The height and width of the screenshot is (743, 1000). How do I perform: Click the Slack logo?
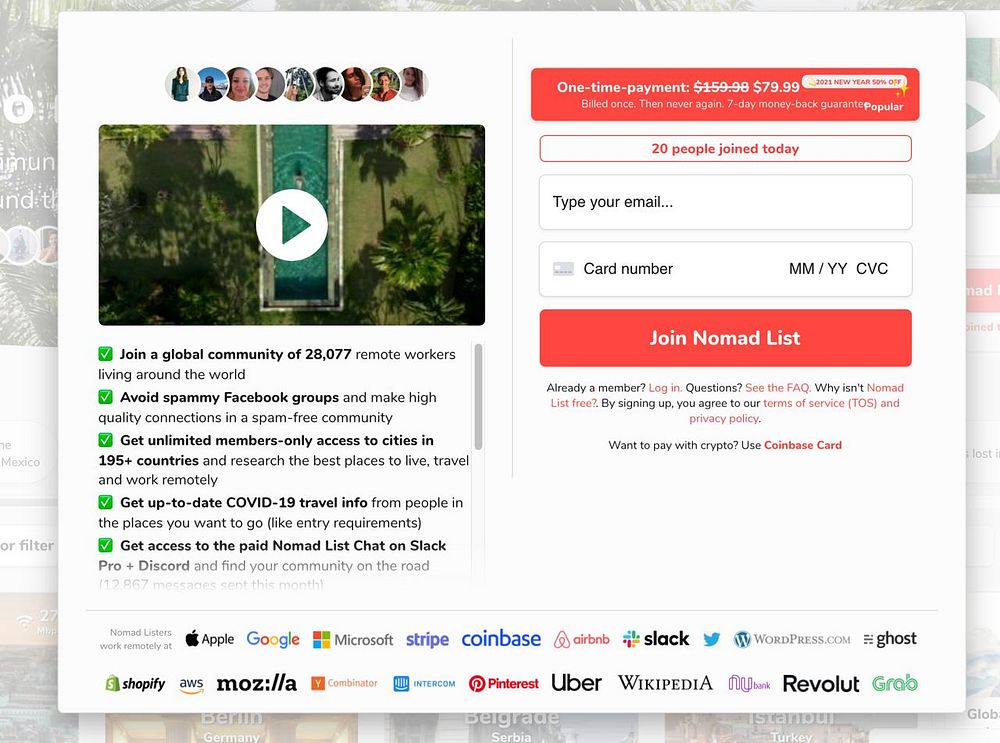[656, 639]
